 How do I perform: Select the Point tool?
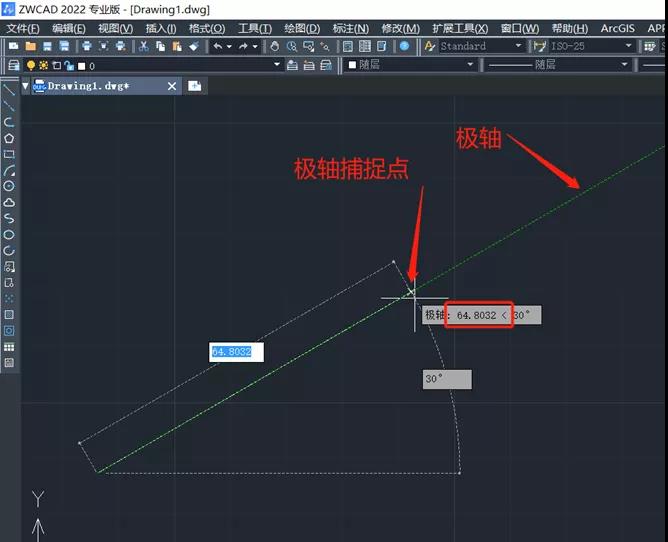coord(9,299)
